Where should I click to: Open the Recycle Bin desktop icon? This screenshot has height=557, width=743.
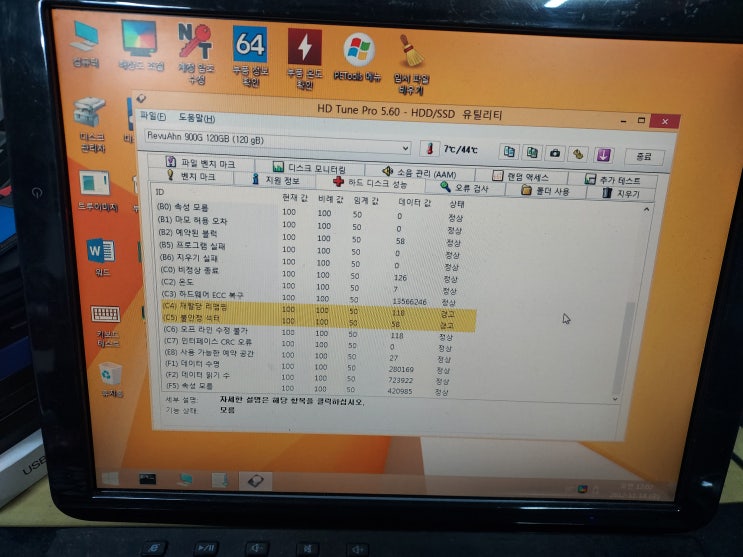pyautogui.click(x=112, y=379)
